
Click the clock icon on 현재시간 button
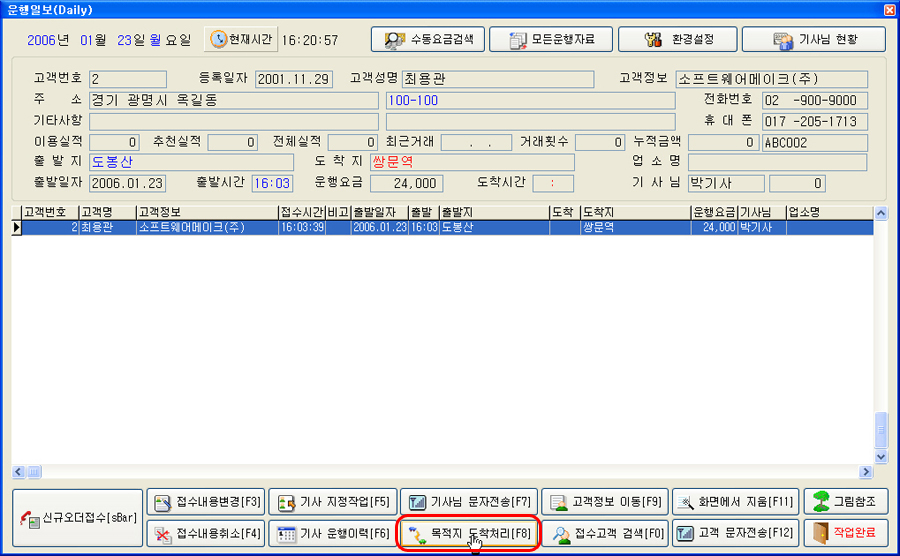pyautogui.click(x=218, y=39)
